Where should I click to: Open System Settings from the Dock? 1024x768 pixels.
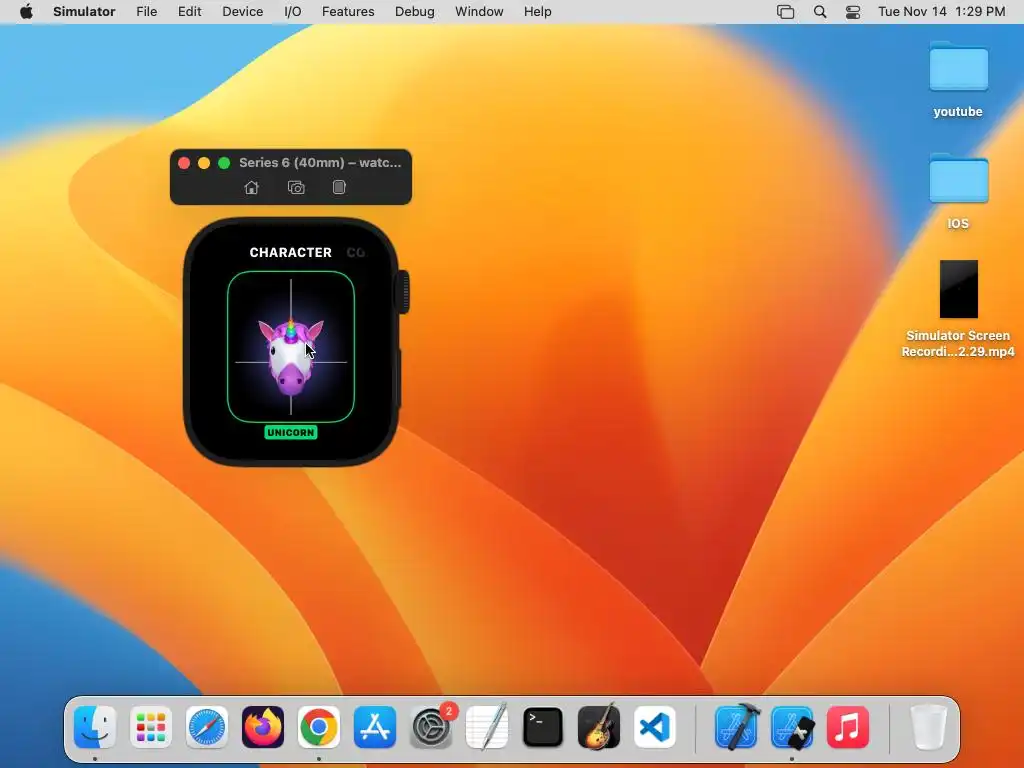431,727
